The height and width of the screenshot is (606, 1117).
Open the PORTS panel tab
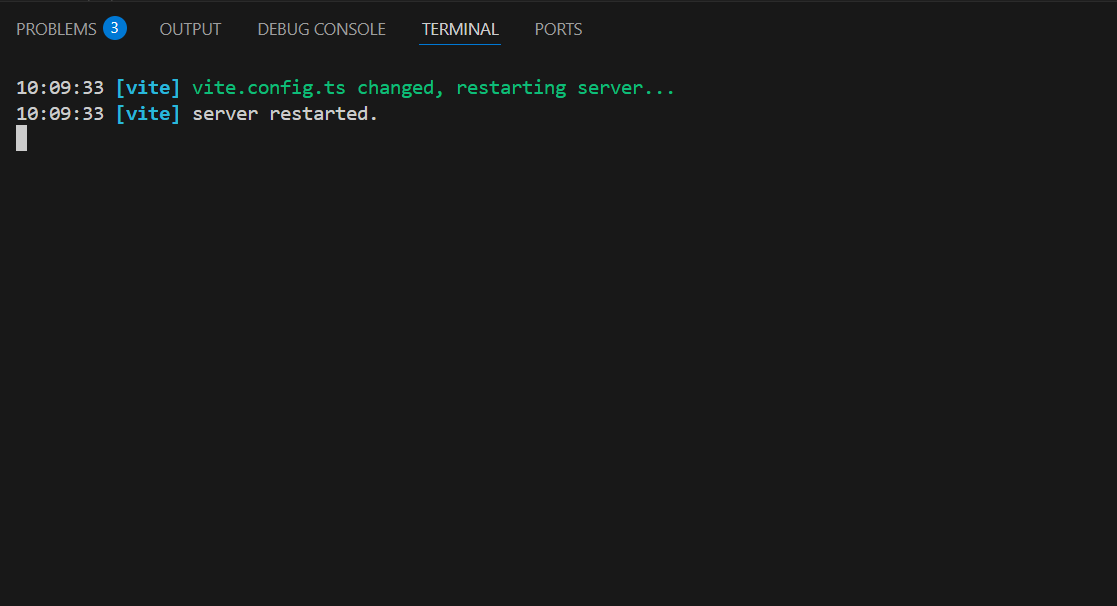click(558, 29)
